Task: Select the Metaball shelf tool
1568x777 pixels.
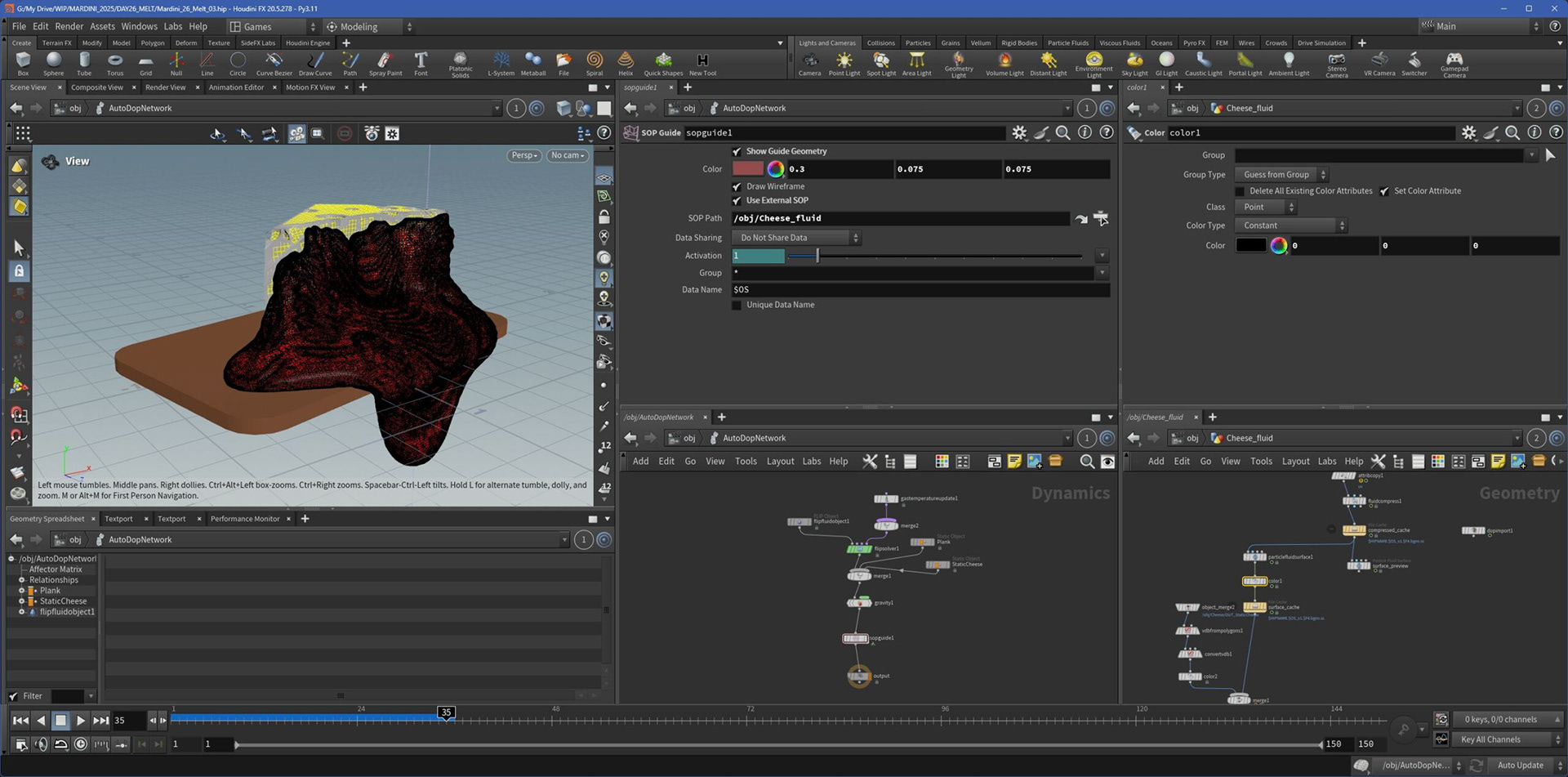Action: [533, 64]
